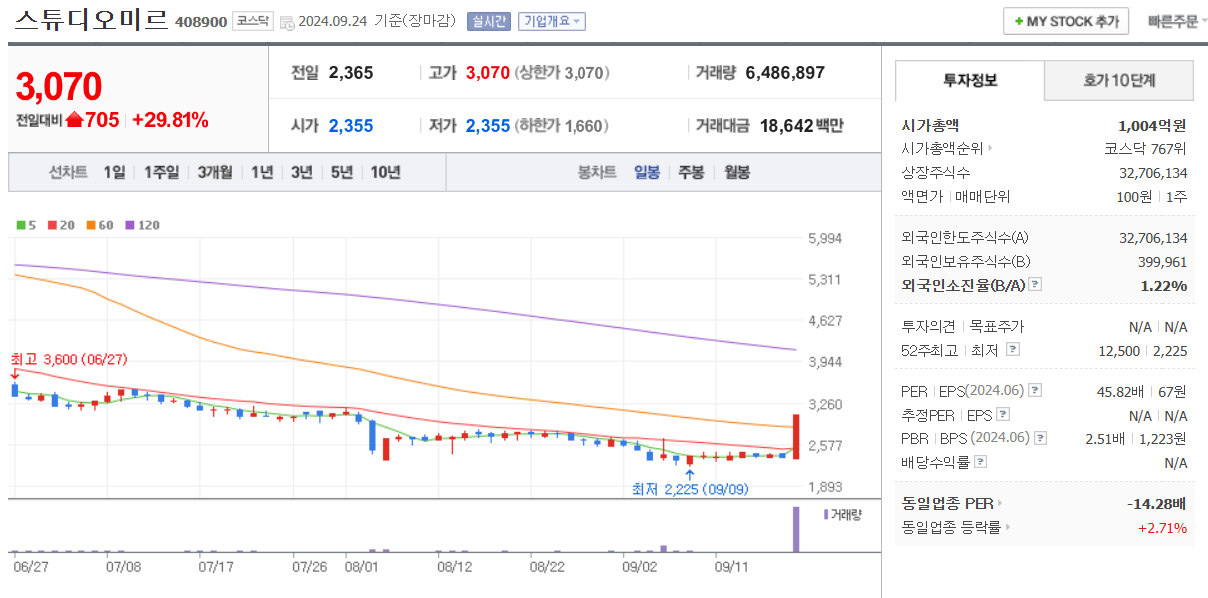Screen dimensions: 1208x598
Task: Click the 코스닥 767위 ranking value
Action: coord(1146,149)
